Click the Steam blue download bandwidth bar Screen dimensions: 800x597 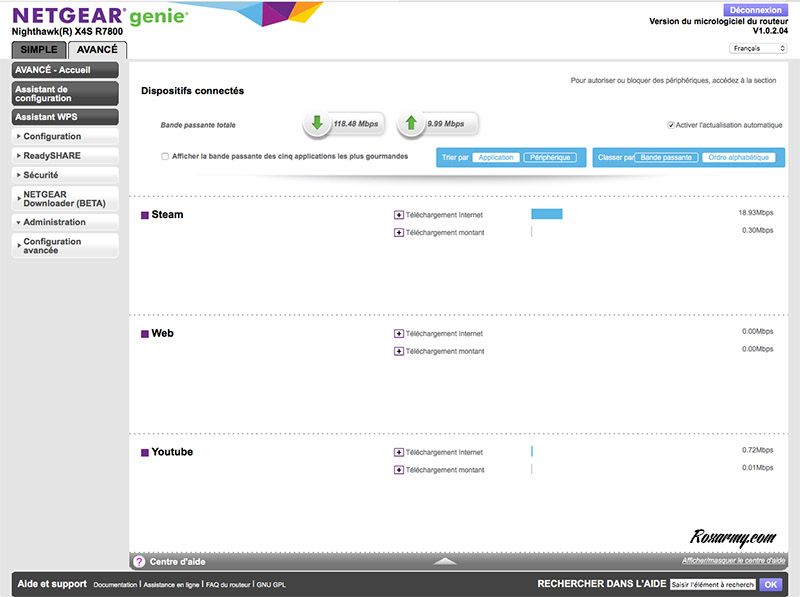[x=546, y=214]
